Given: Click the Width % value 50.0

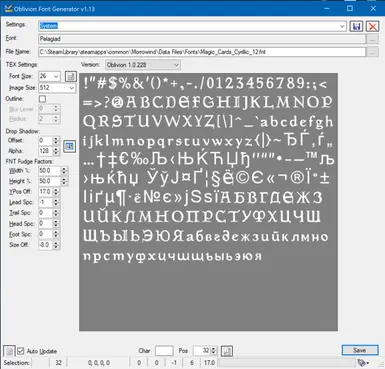Looking at the screenshot, I should 50,171.
